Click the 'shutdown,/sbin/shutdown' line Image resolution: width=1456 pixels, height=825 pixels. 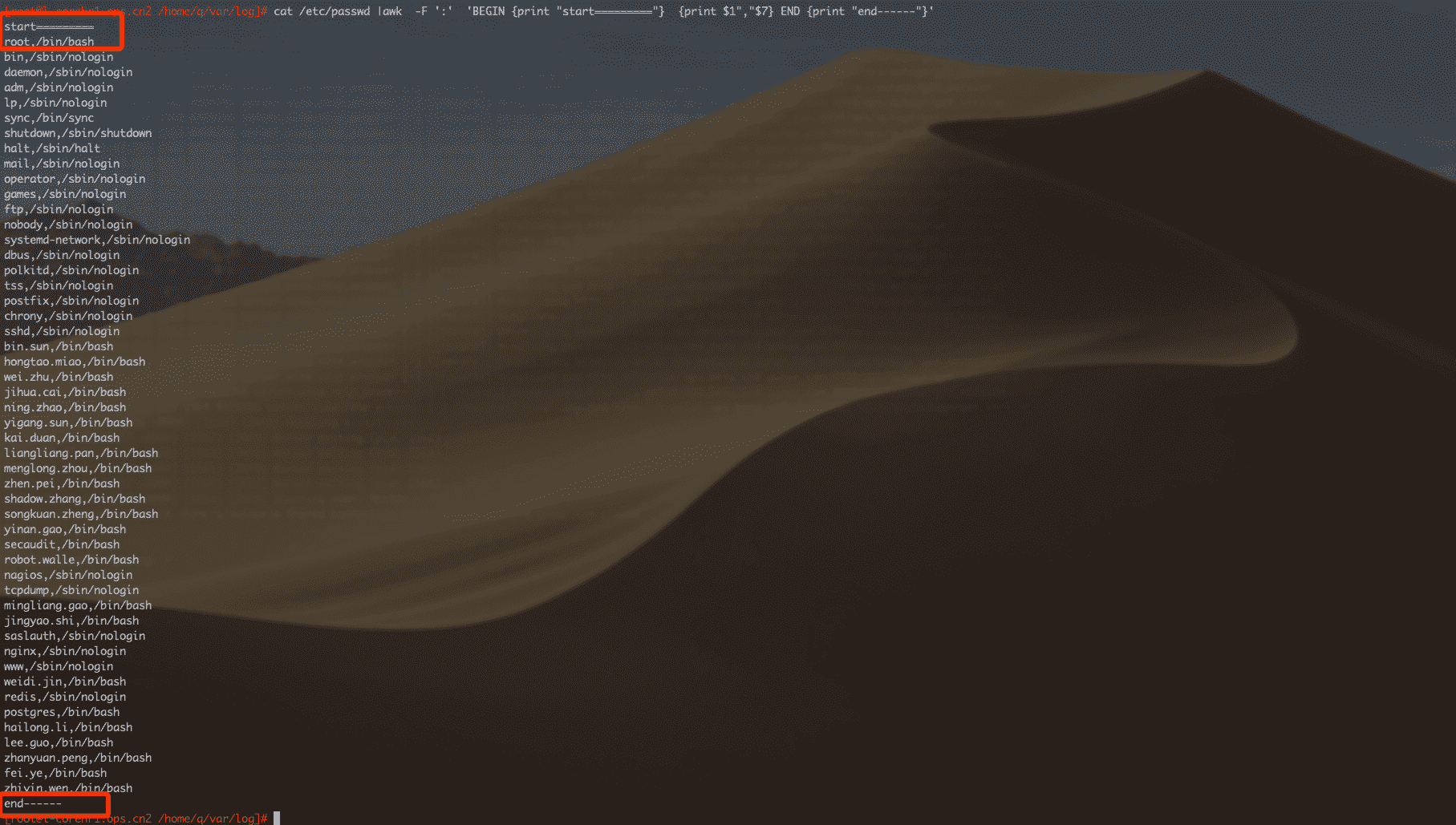[x=78, y=133]
